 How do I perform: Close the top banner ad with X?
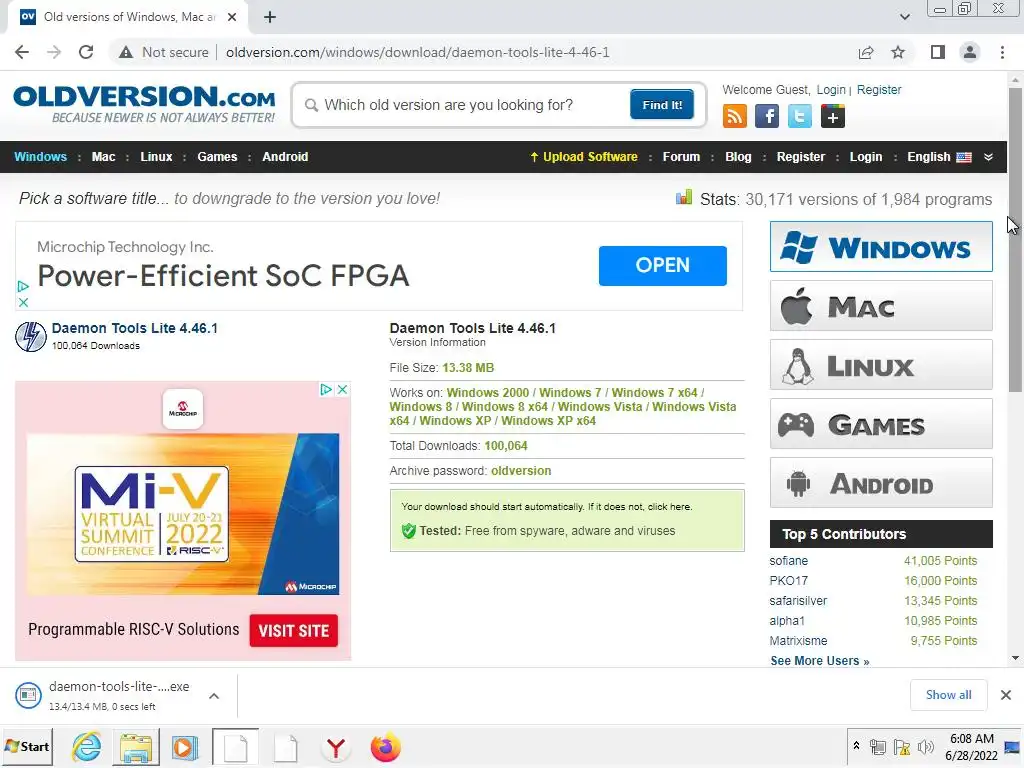tap(23, 302)
